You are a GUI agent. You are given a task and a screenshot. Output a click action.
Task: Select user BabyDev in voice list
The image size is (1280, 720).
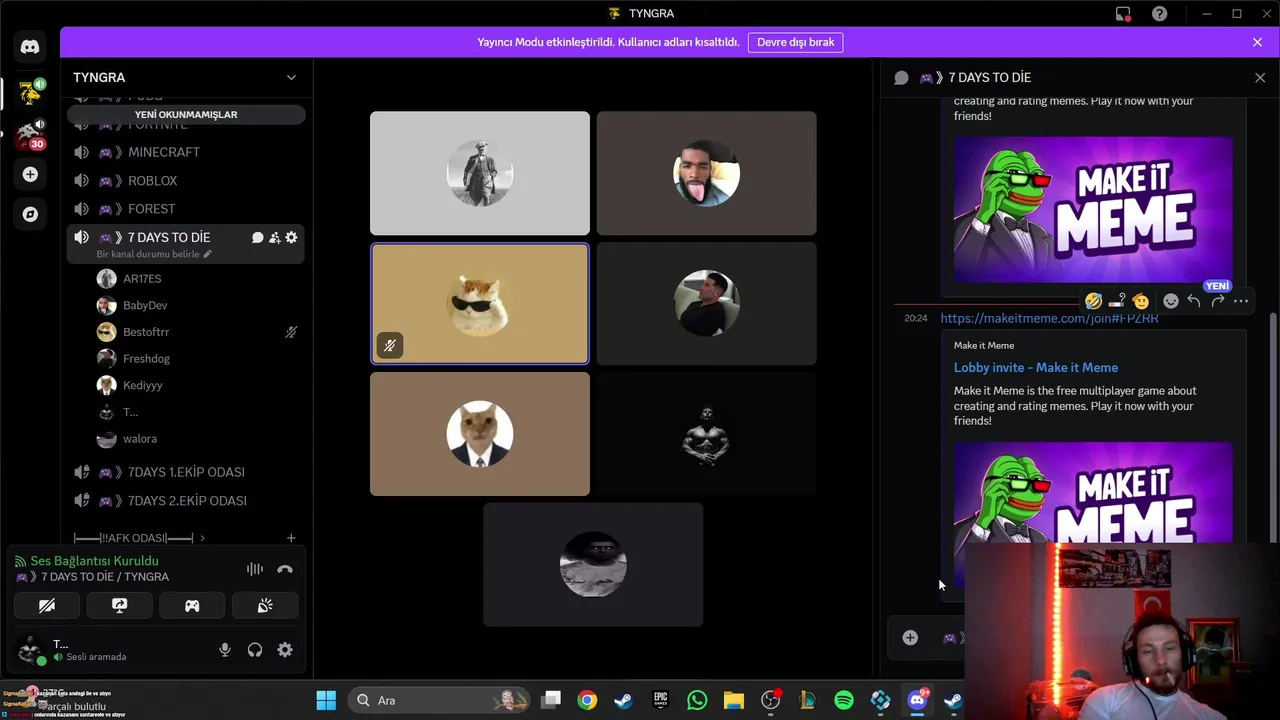[x=145, y=305]
